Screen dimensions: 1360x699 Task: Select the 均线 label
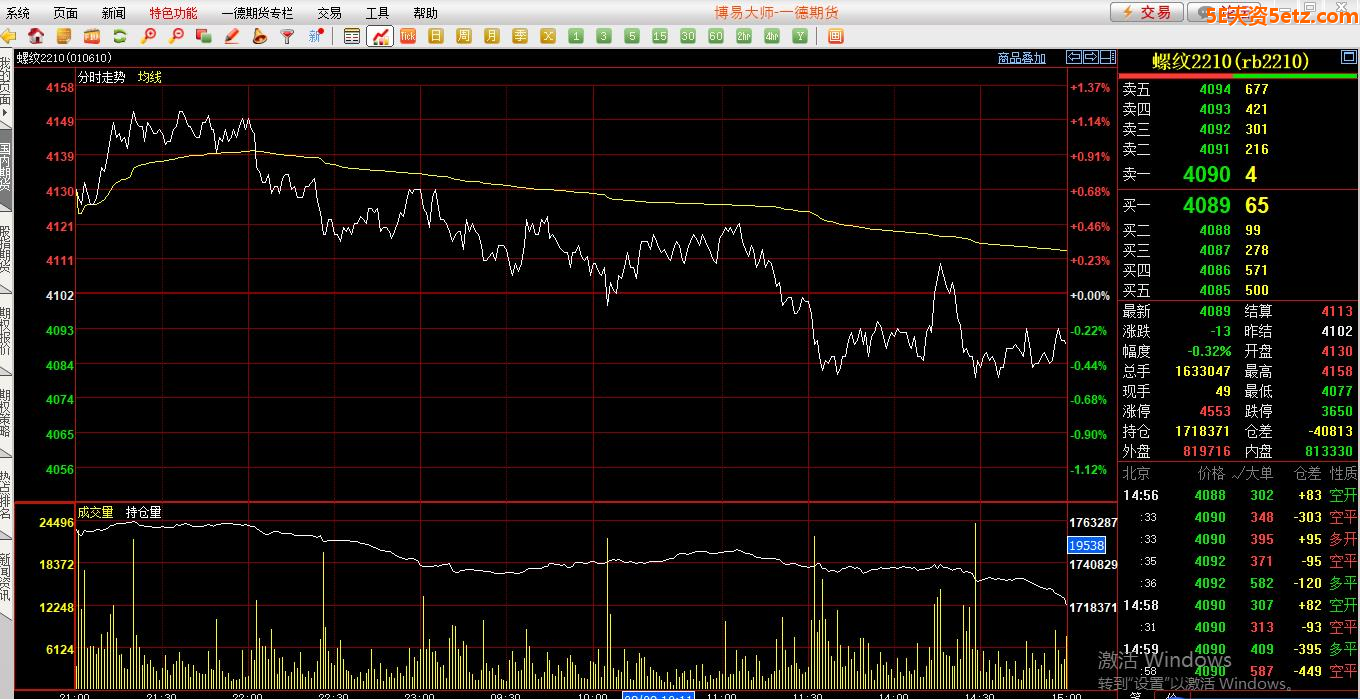pos(150,77)
